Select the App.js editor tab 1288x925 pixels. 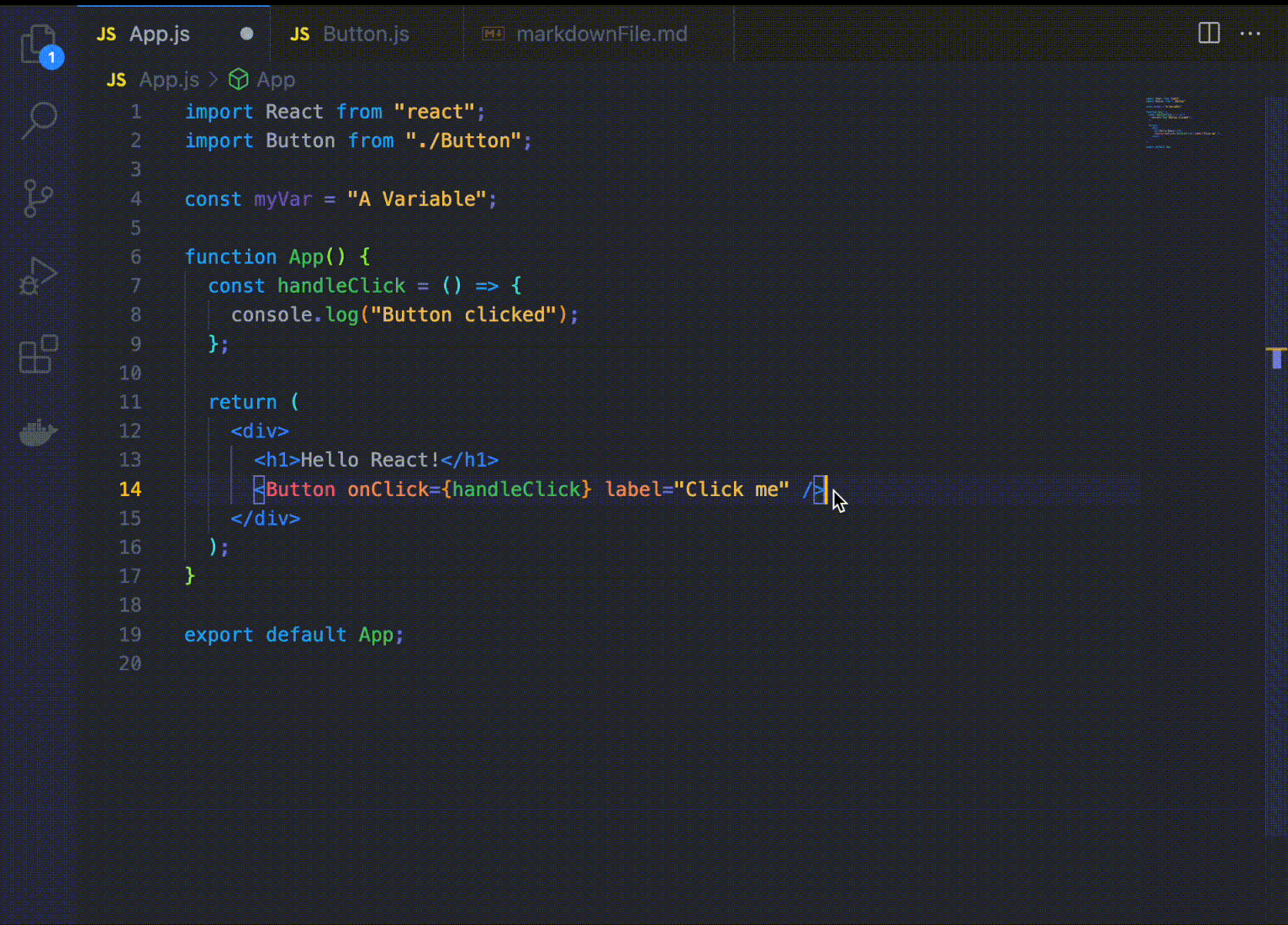click(x=159, y=34)
